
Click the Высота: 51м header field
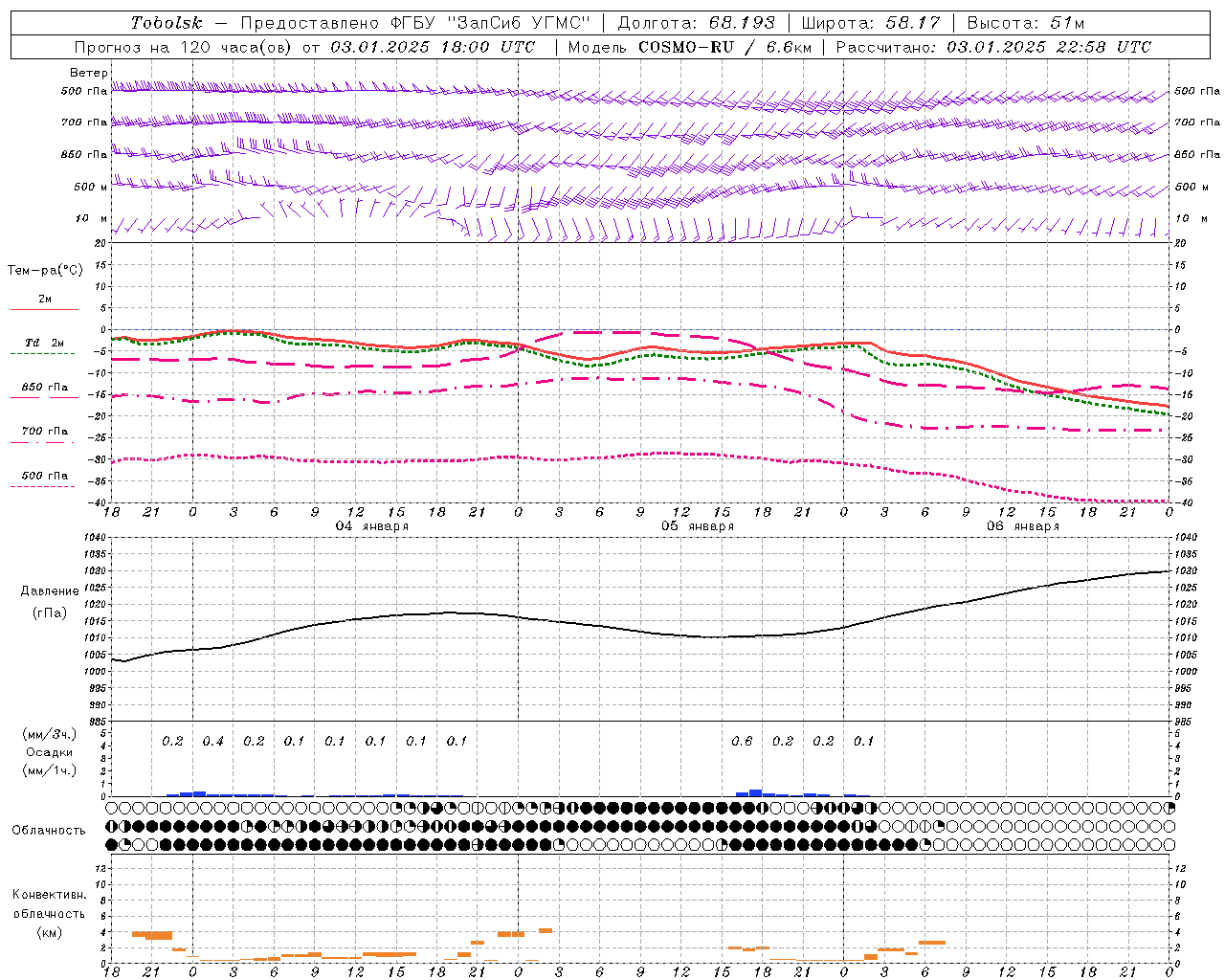(x=1025, y=23)
